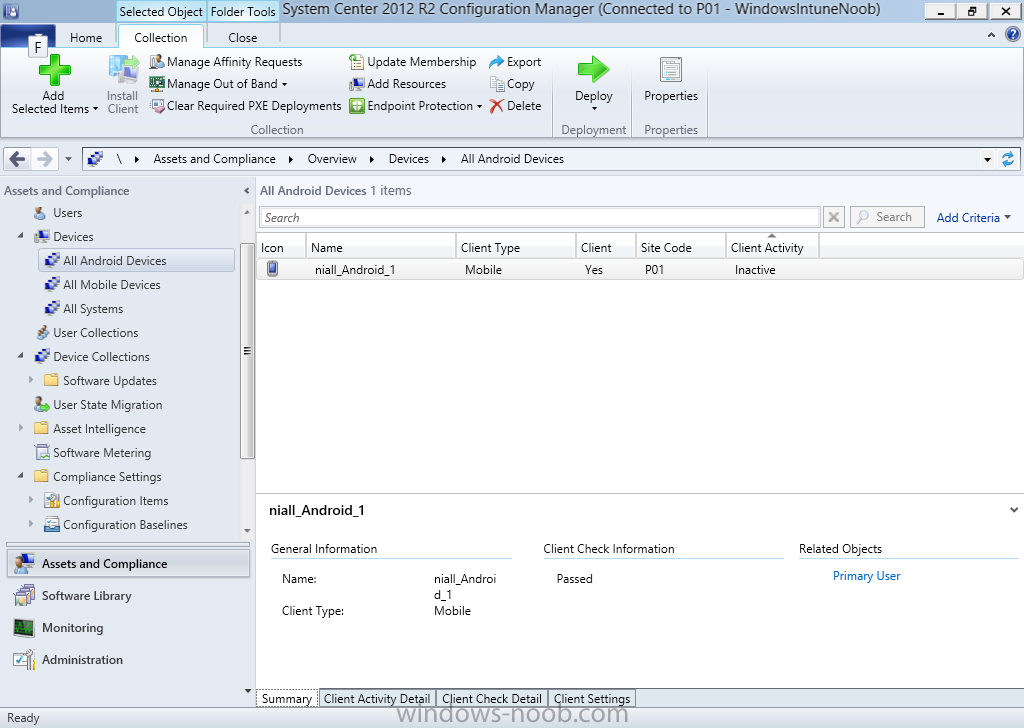Click the Deploy green arrow icon
The height and width of the screenshot is (728, 1024).
tap(593, 69)
